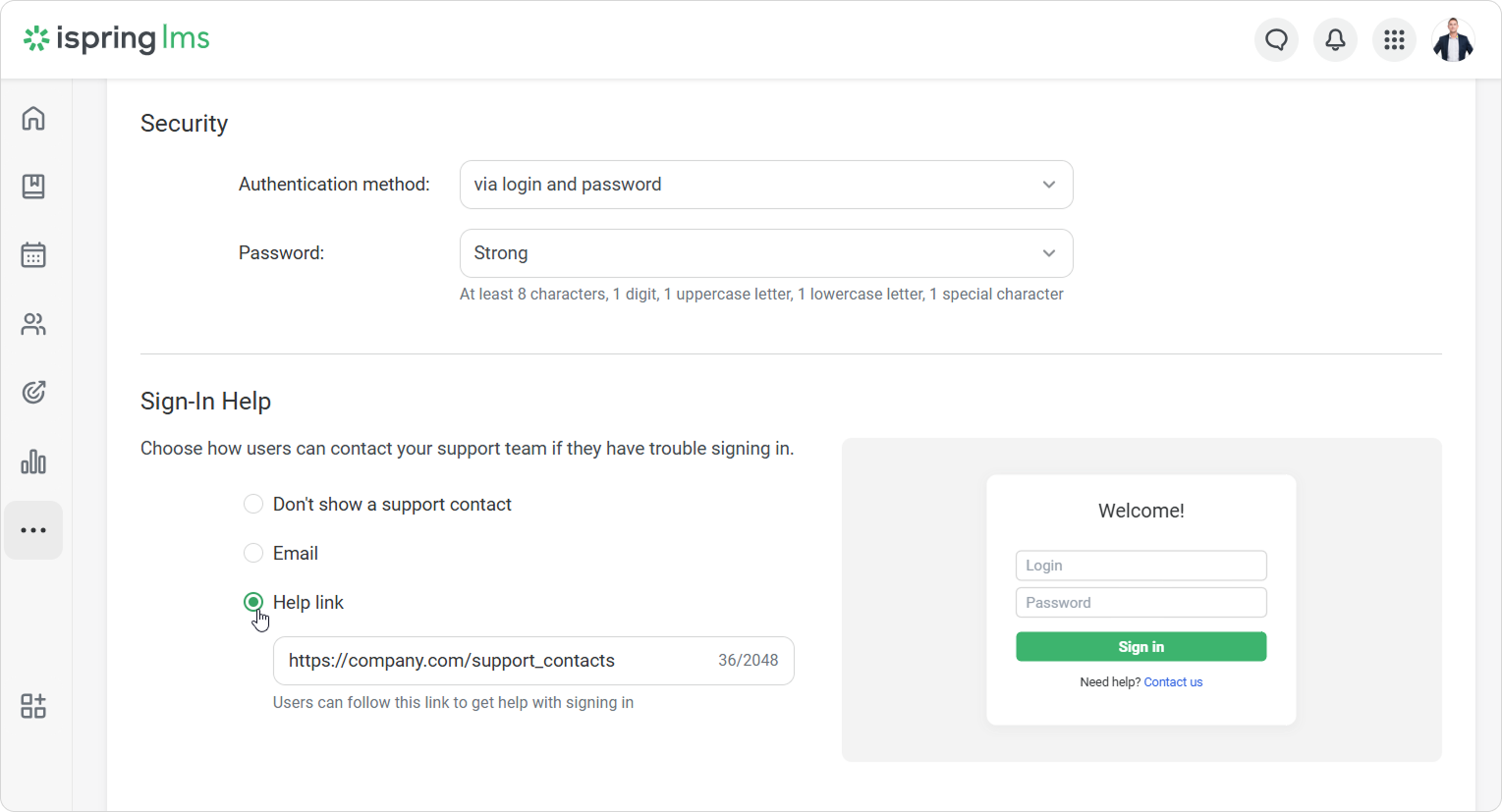
Task: Open the calendar icon in sidebar
Action: click(33, 255)
